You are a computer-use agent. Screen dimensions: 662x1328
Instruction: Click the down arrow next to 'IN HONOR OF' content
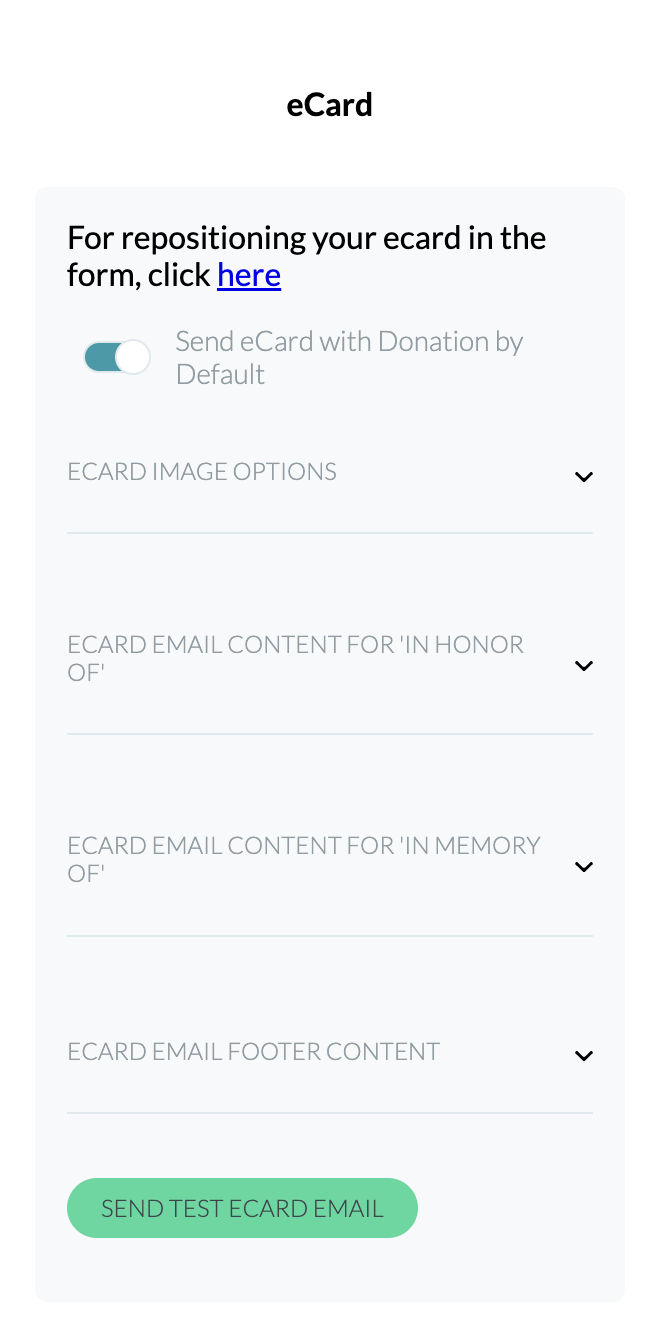point(584,665)
